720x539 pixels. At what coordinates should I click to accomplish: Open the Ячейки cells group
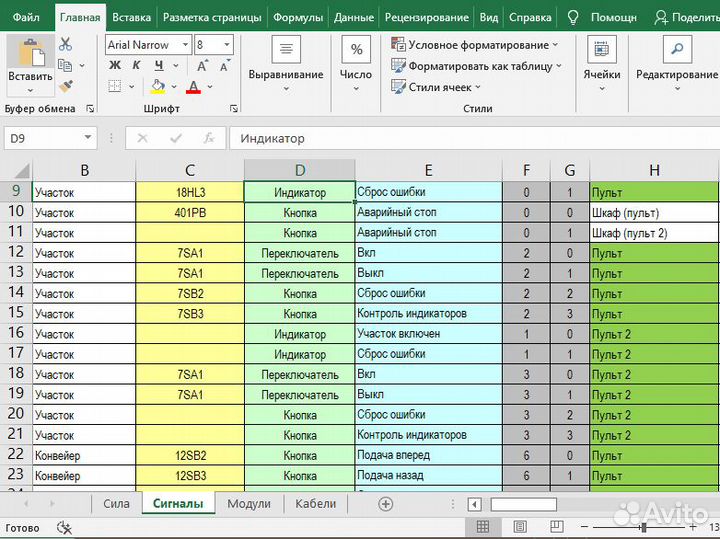pos(602,64)
